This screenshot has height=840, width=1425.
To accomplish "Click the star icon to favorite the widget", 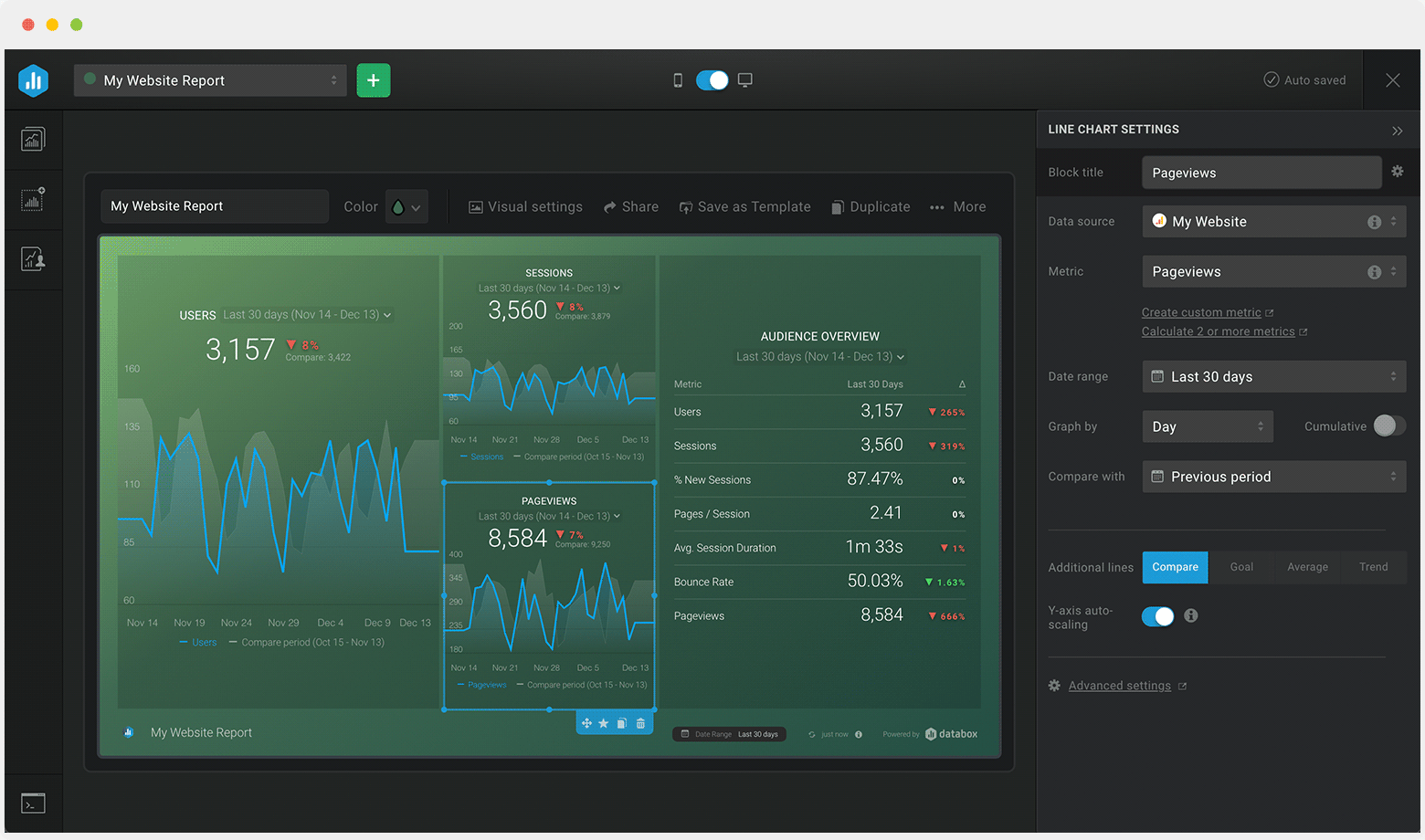I will pos(604,722).
